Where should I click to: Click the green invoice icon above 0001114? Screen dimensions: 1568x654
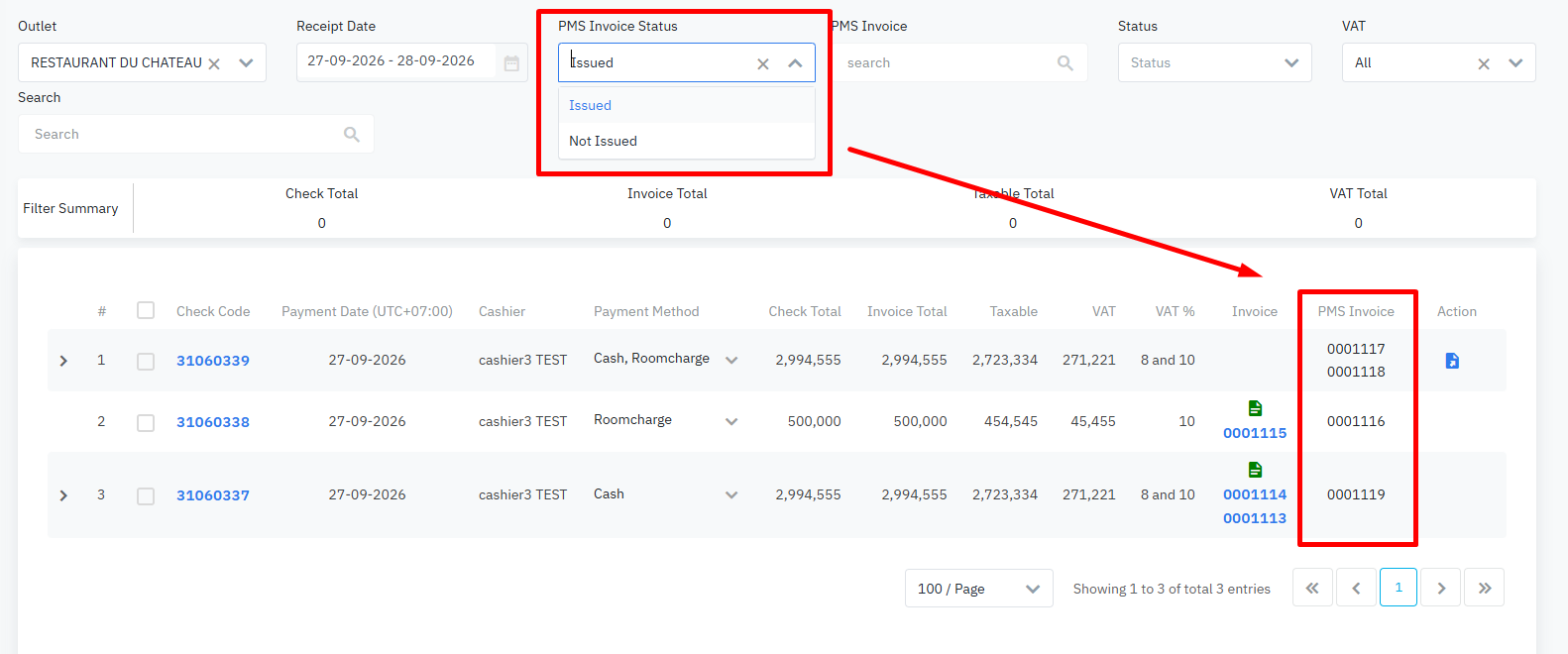tap(1255, 470)
